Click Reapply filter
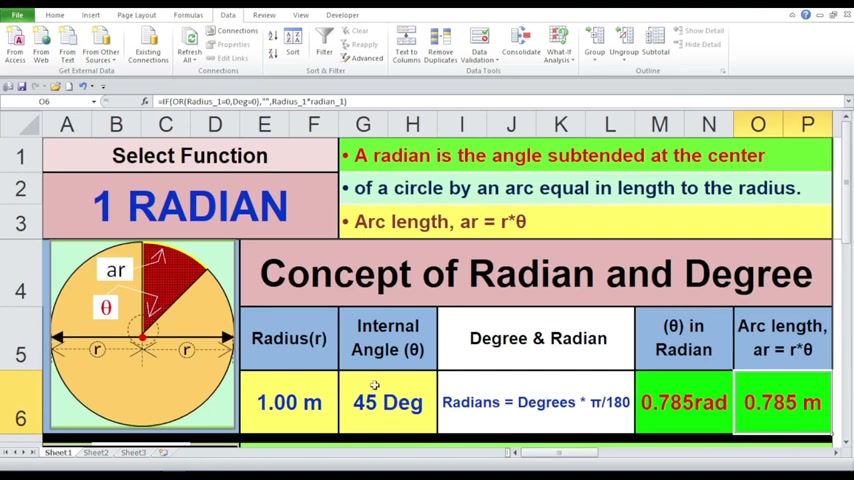This screenshot has height=480, width=854. pyautogui.click(x=359, y=45)
